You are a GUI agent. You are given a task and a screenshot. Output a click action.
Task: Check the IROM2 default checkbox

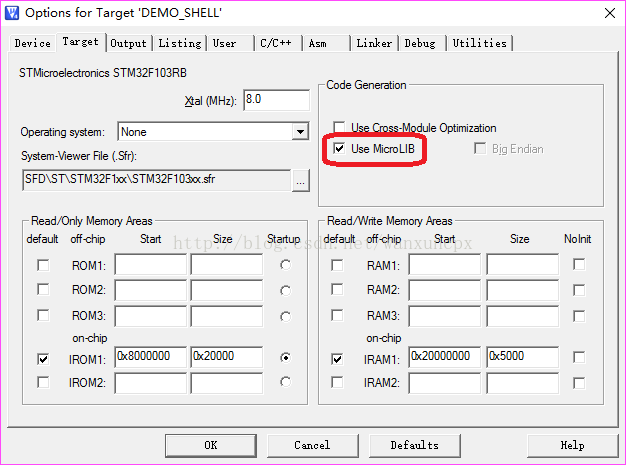click(43, 382)
